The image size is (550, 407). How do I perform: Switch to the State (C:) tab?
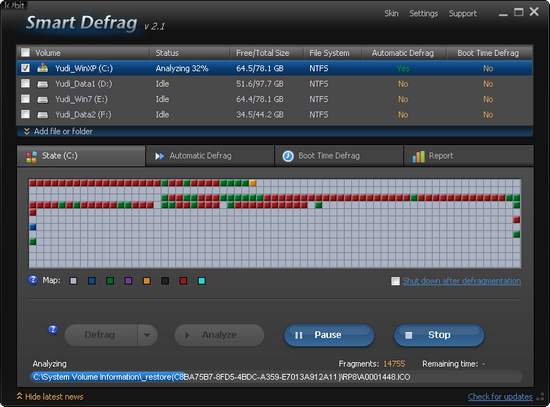(x=81, y=156)
